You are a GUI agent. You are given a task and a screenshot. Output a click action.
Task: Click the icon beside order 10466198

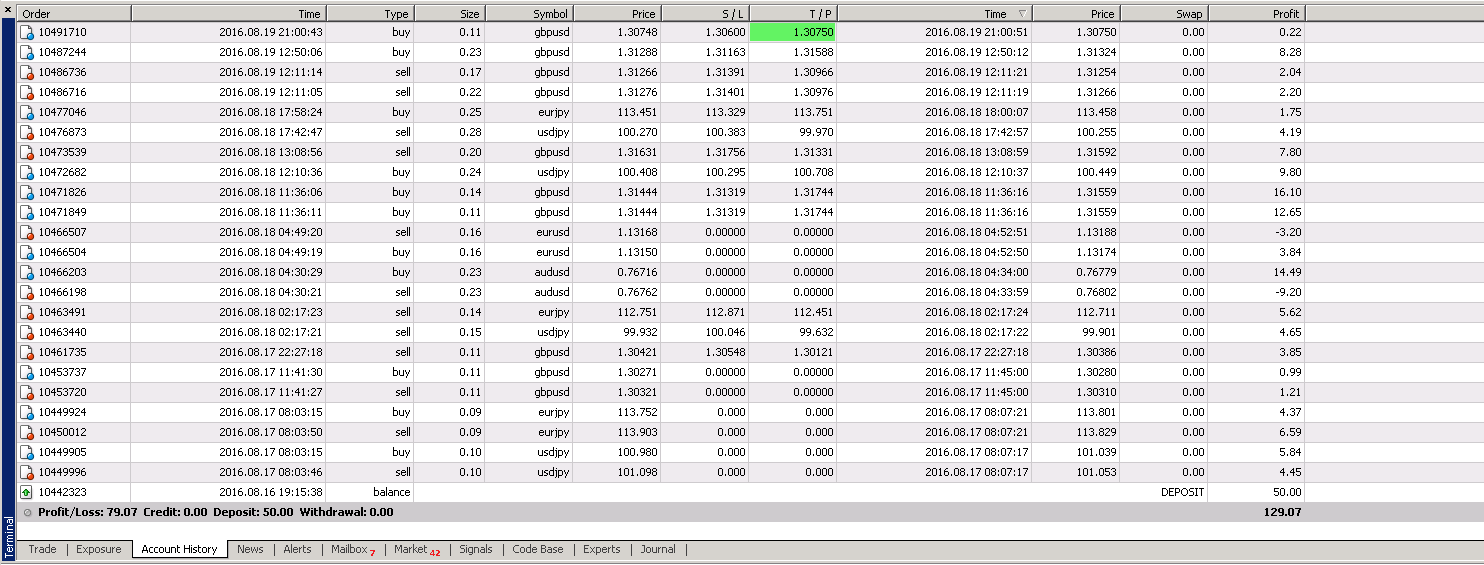click(27, 292)
